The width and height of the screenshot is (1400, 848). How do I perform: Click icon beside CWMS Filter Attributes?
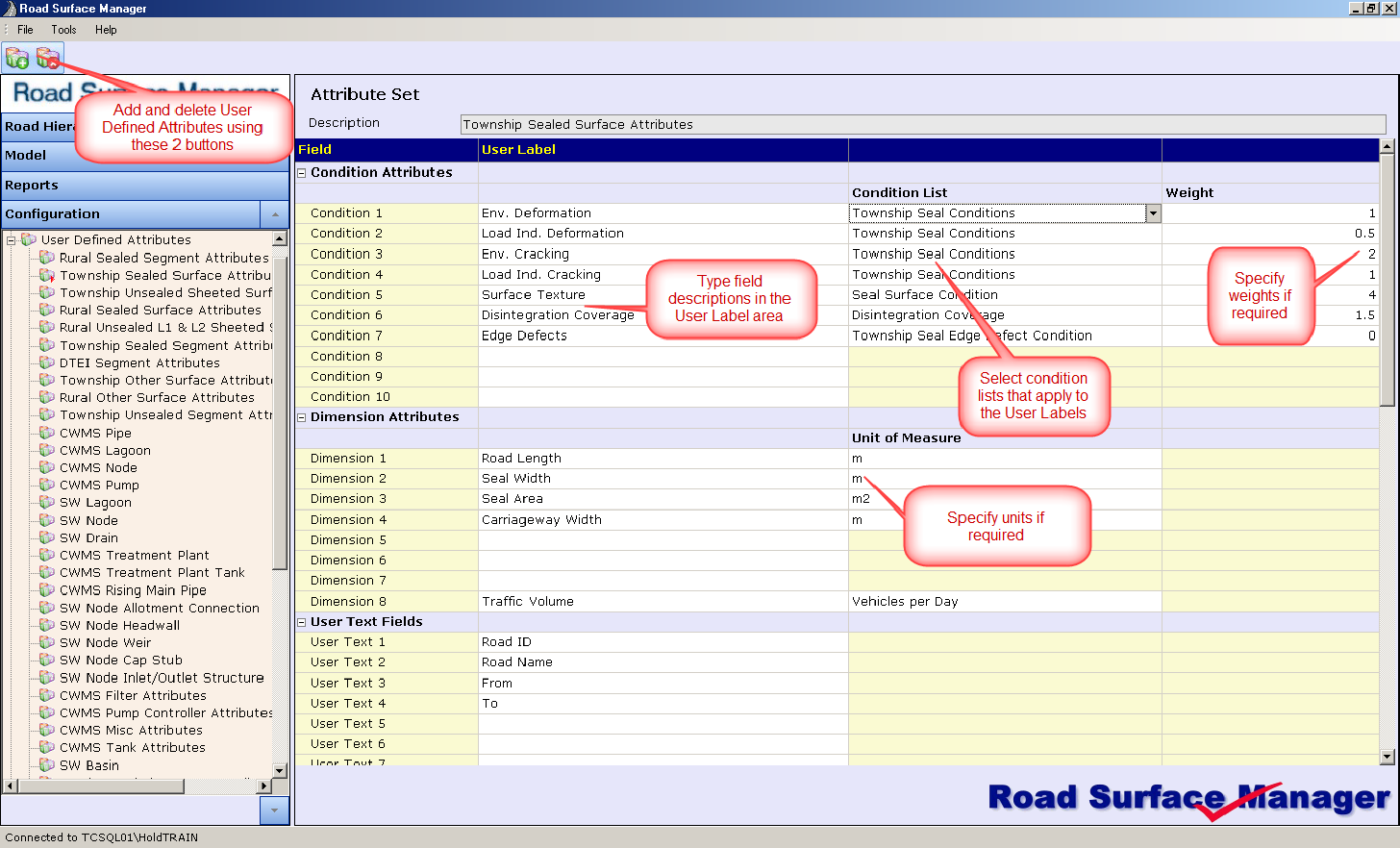(x=46, y=695)
